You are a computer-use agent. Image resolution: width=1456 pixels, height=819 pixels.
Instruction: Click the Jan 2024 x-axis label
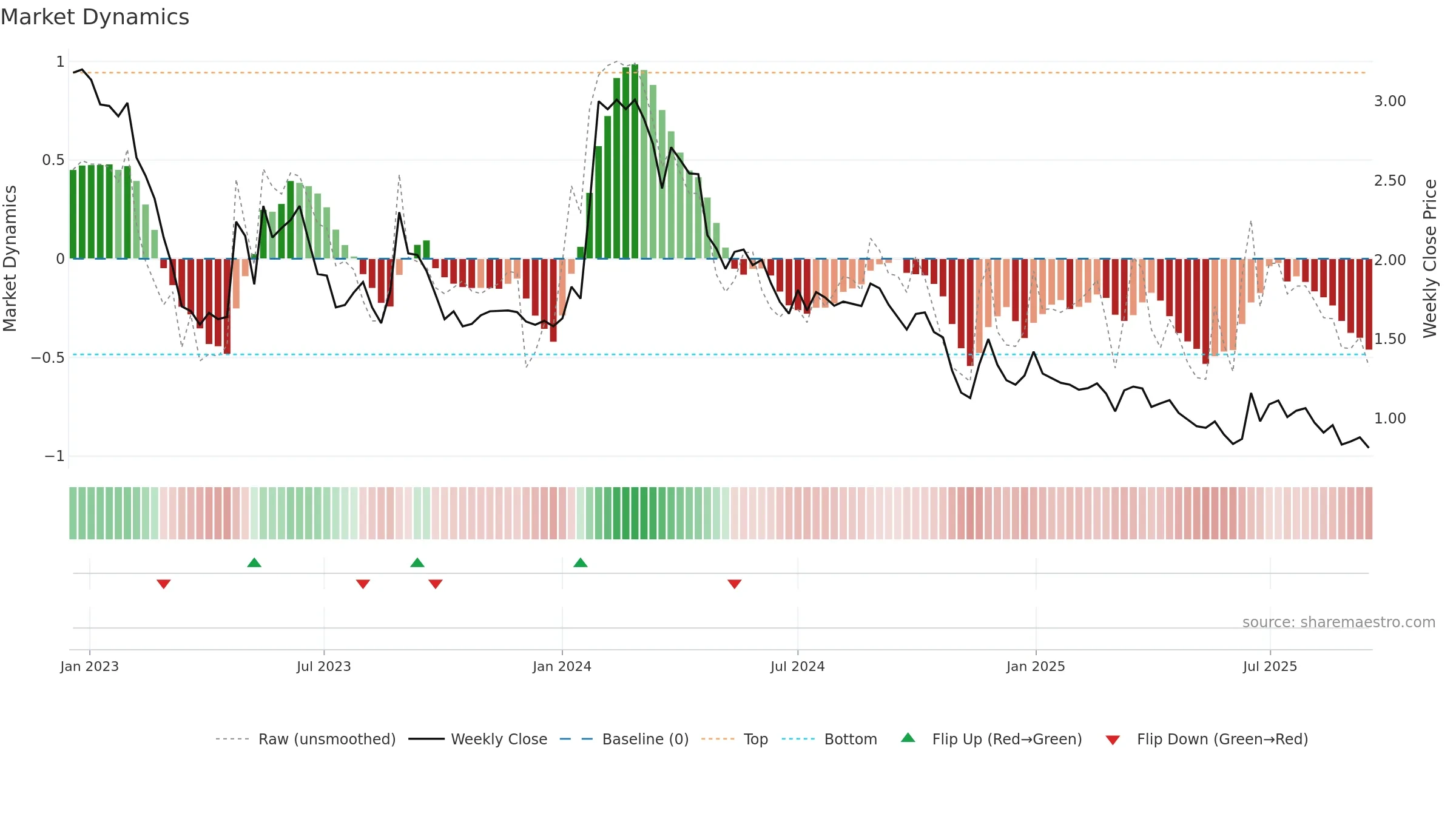[562, 666]
